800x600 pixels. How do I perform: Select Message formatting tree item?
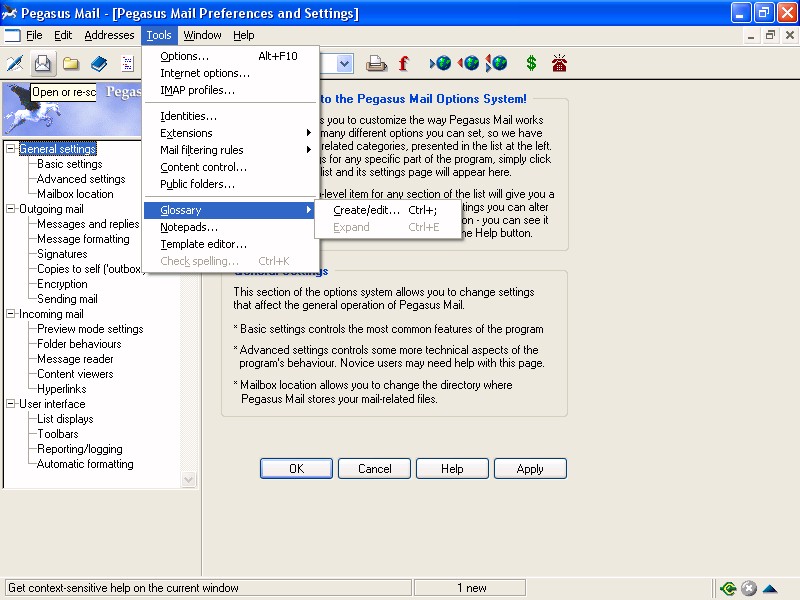83,239
